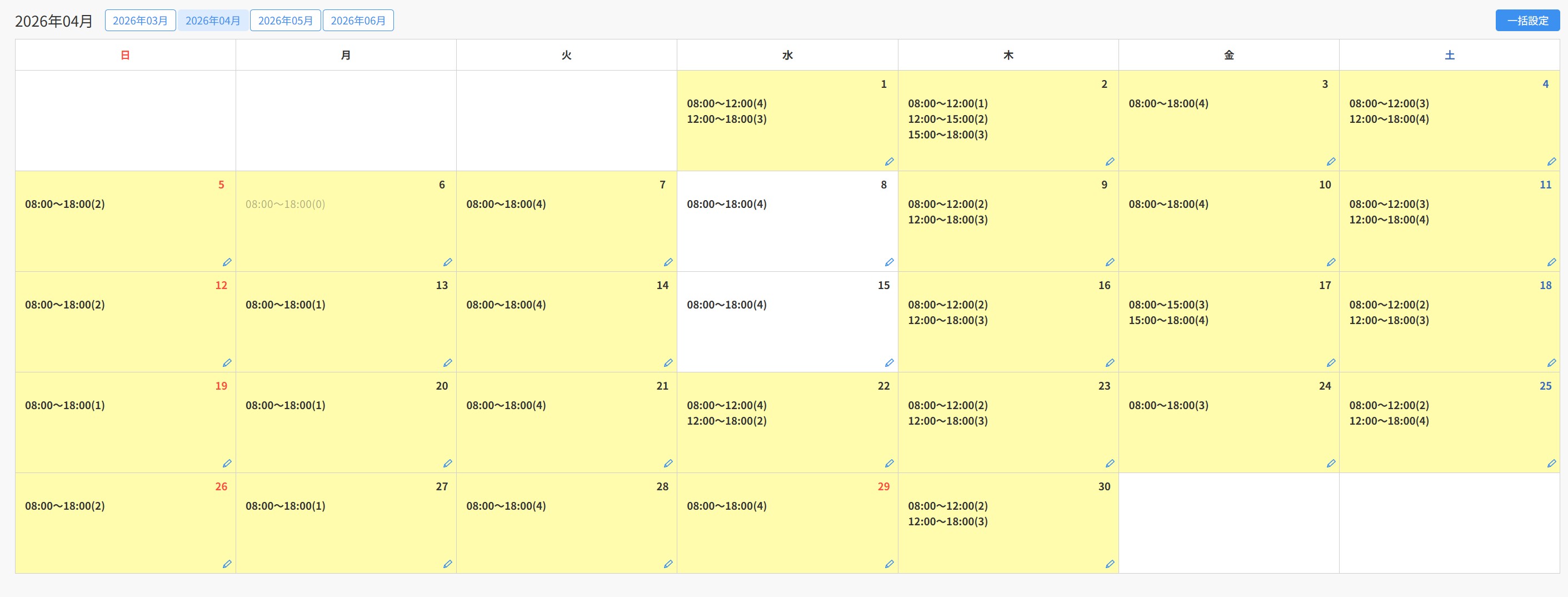1568x597 pixels.
Task: Open the editor pencil for April 17
Action: (1331, 362)
